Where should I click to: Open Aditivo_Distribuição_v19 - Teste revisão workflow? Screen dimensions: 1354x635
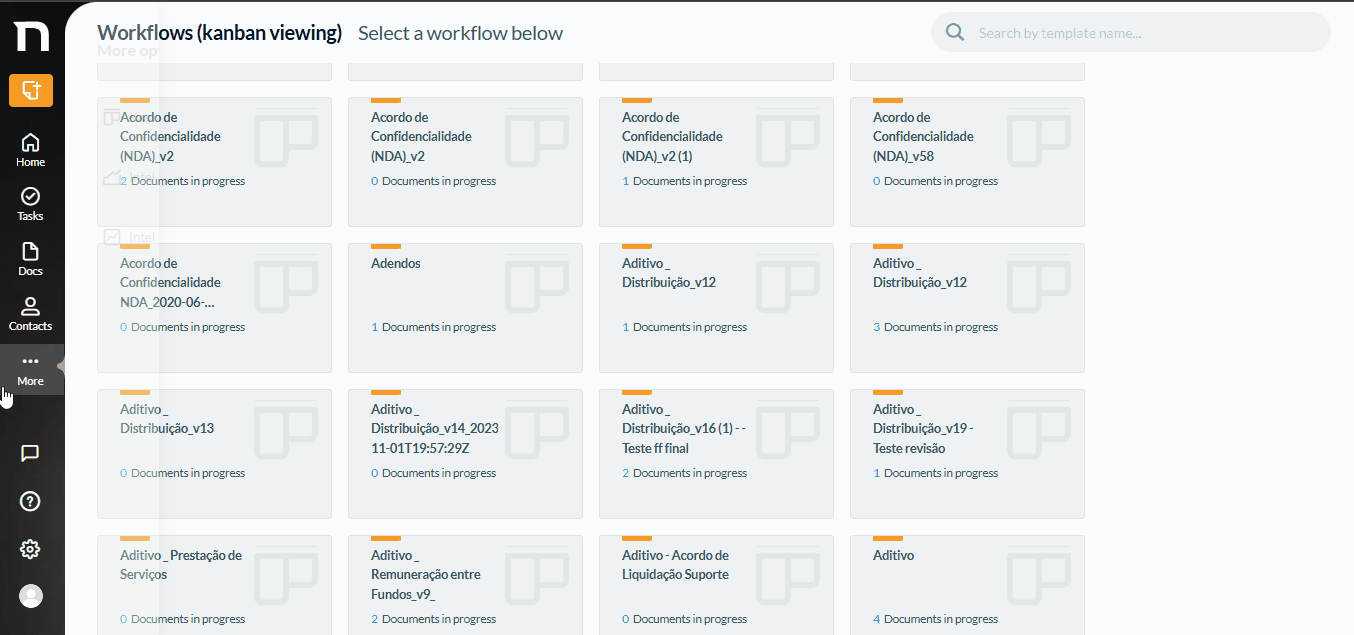point(967,454)
